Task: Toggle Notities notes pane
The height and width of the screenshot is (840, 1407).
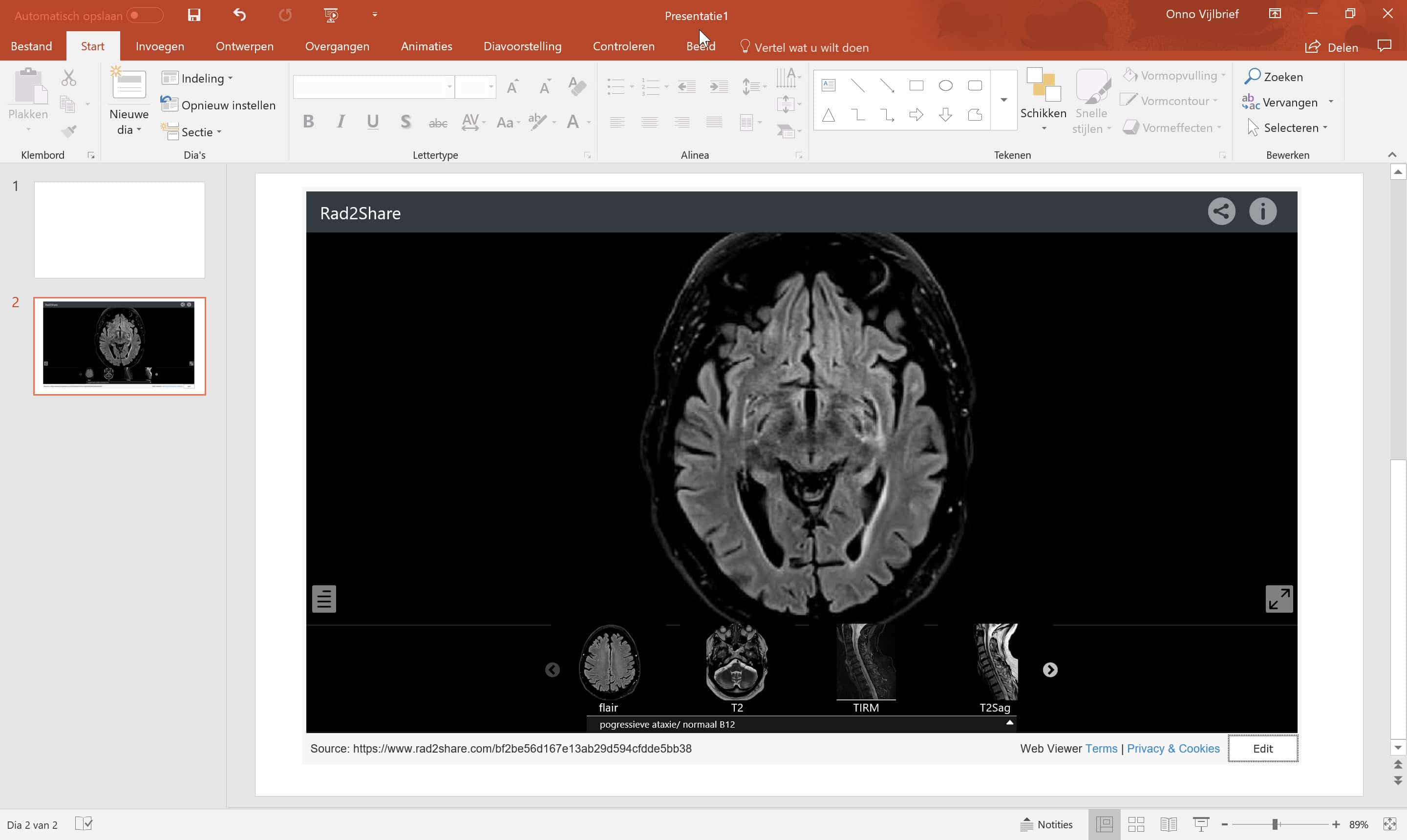Action: (x=1046, y=824)
